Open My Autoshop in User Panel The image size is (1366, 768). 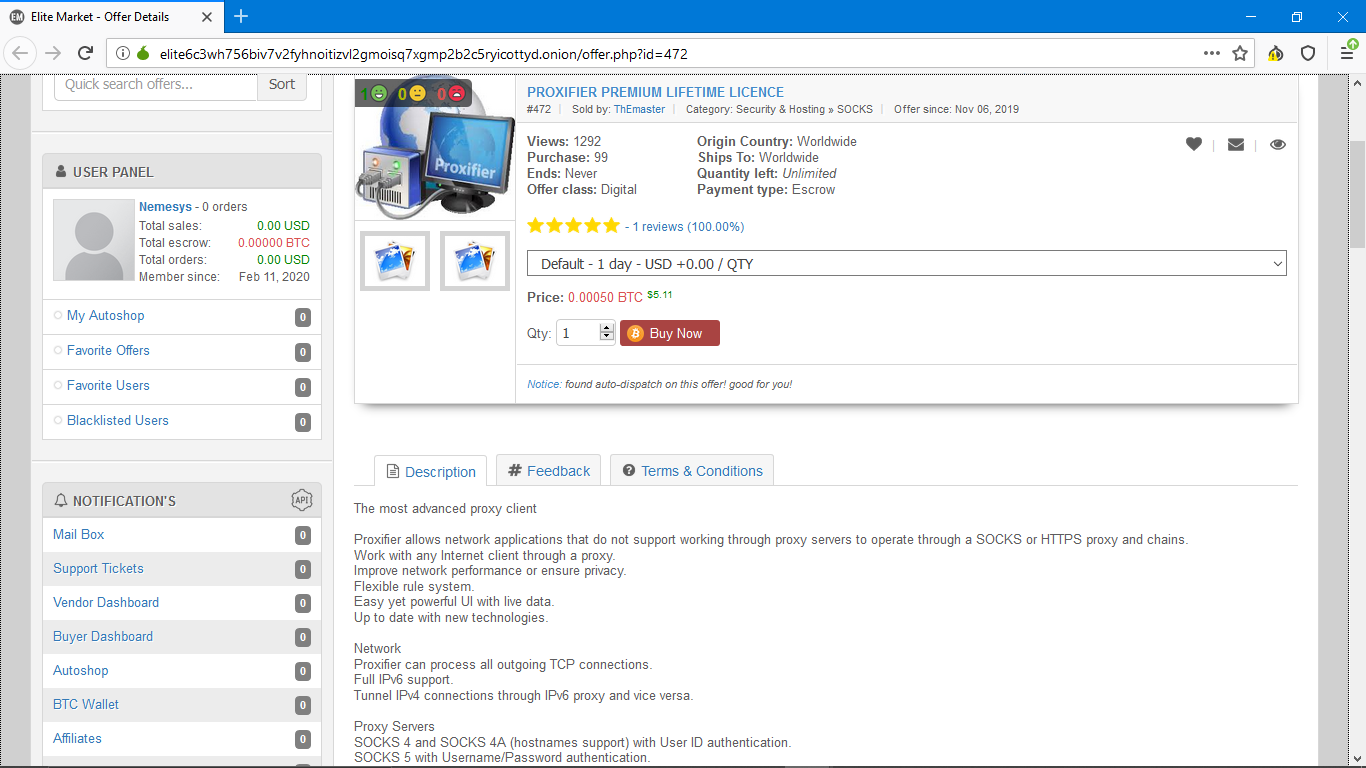(105, 315)
